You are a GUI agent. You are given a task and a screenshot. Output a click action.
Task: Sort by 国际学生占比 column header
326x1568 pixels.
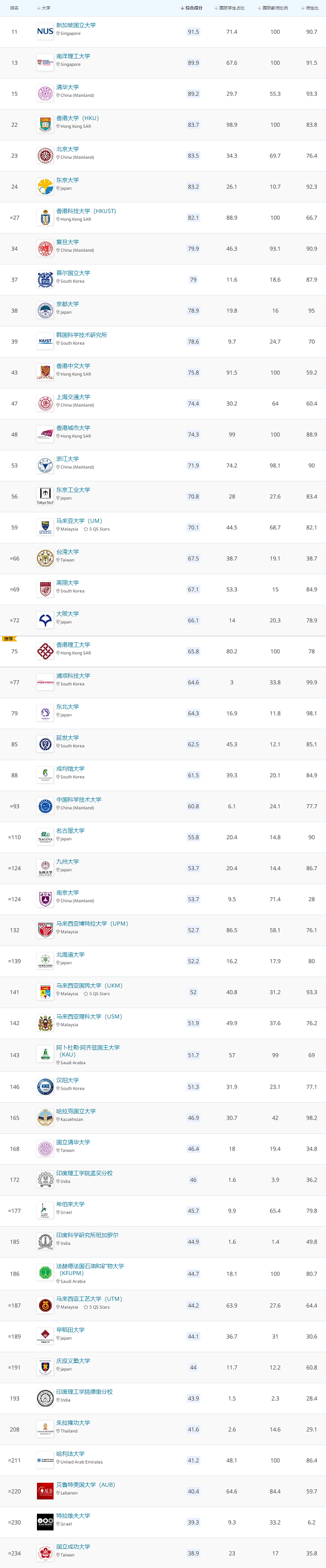point(229,8)
